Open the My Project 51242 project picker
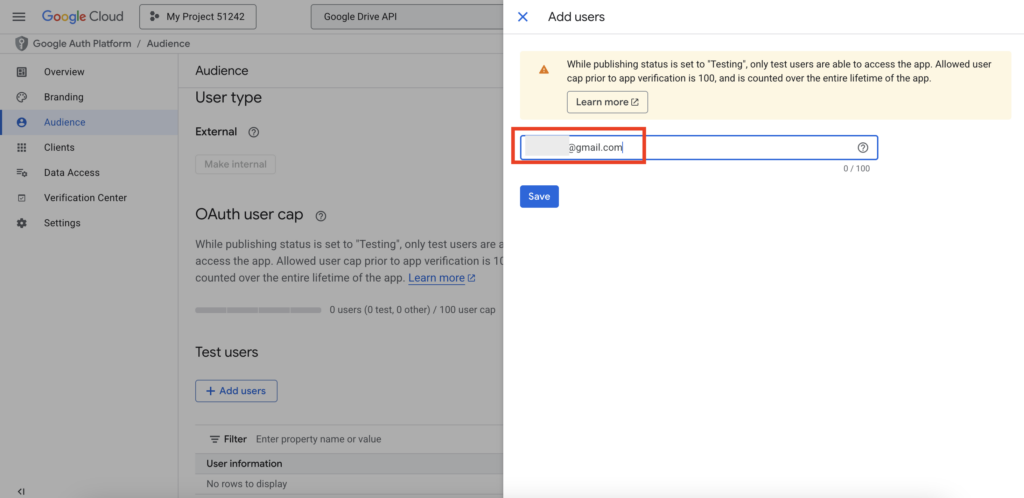The image size is (1024, 498). tap(198, 17)
